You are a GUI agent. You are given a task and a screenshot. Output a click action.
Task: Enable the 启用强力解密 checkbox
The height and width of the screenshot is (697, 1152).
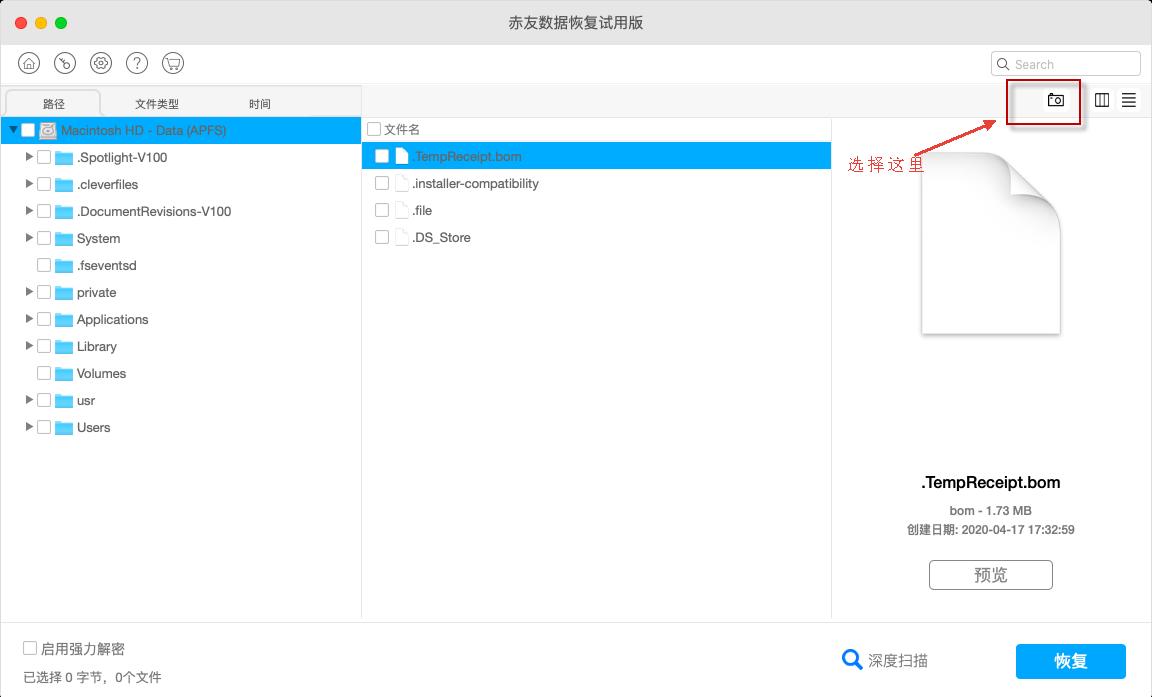point(31,648)
